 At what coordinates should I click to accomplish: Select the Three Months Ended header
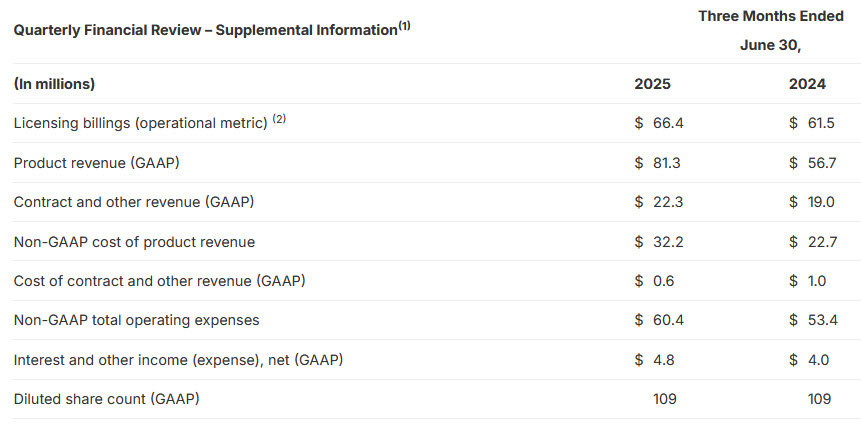(770, 16)
